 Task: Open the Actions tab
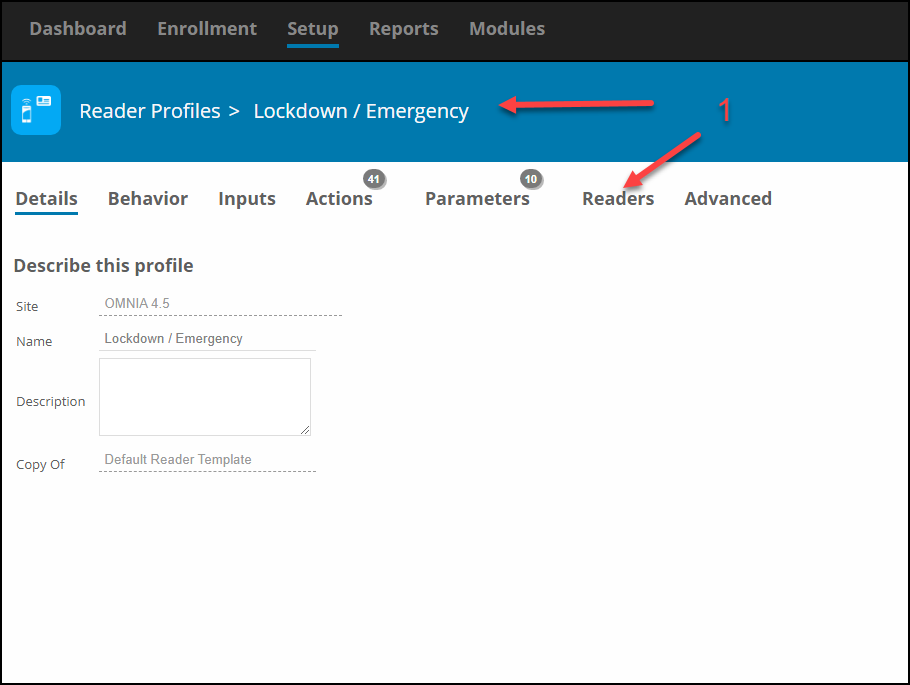[339, 199]
